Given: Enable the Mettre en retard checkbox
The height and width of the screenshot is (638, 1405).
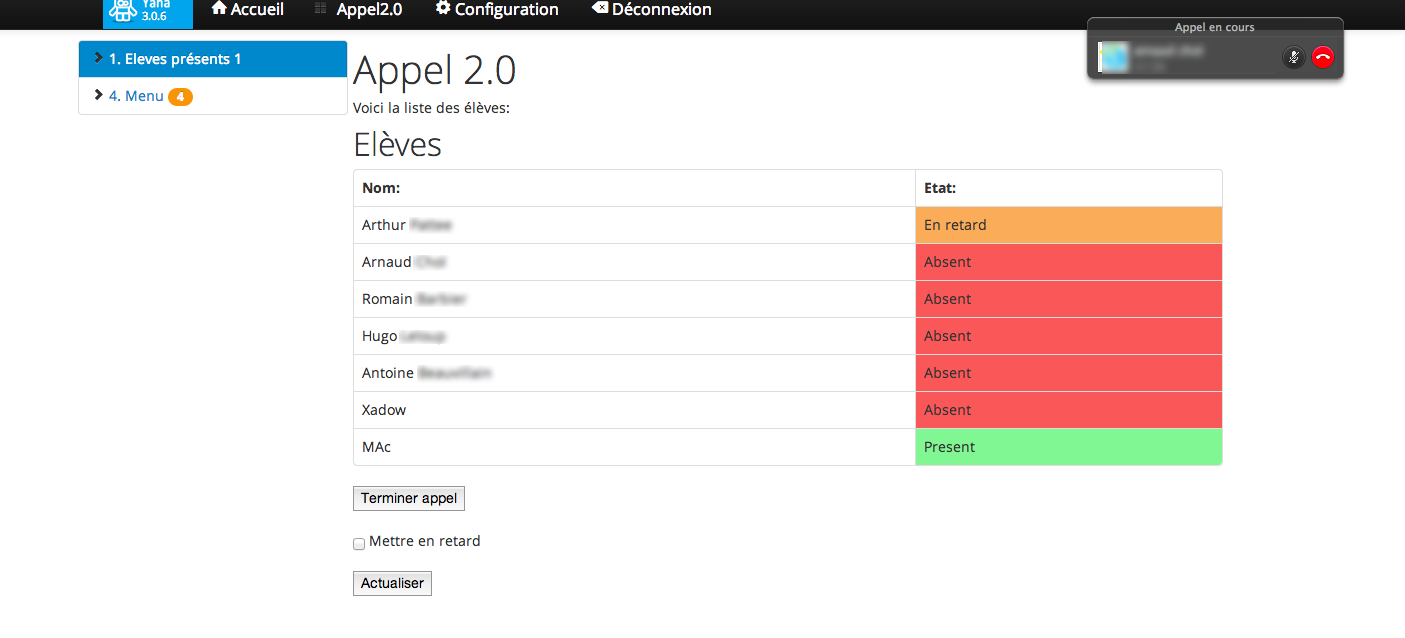Looking at the screenshot, I should [x=359, y=544].
